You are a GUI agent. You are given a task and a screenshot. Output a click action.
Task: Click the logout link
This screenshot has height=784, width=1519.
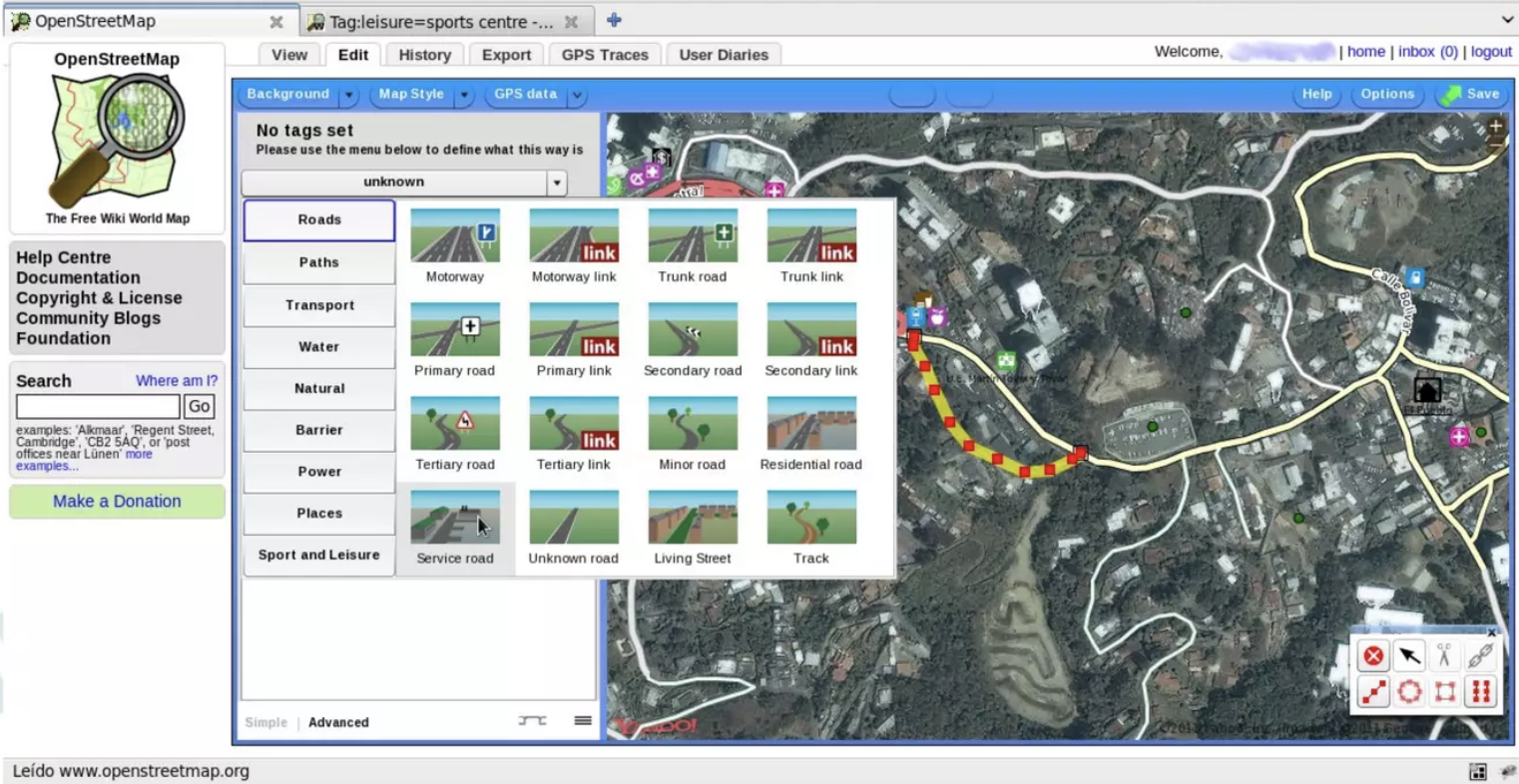(1491, 52)
